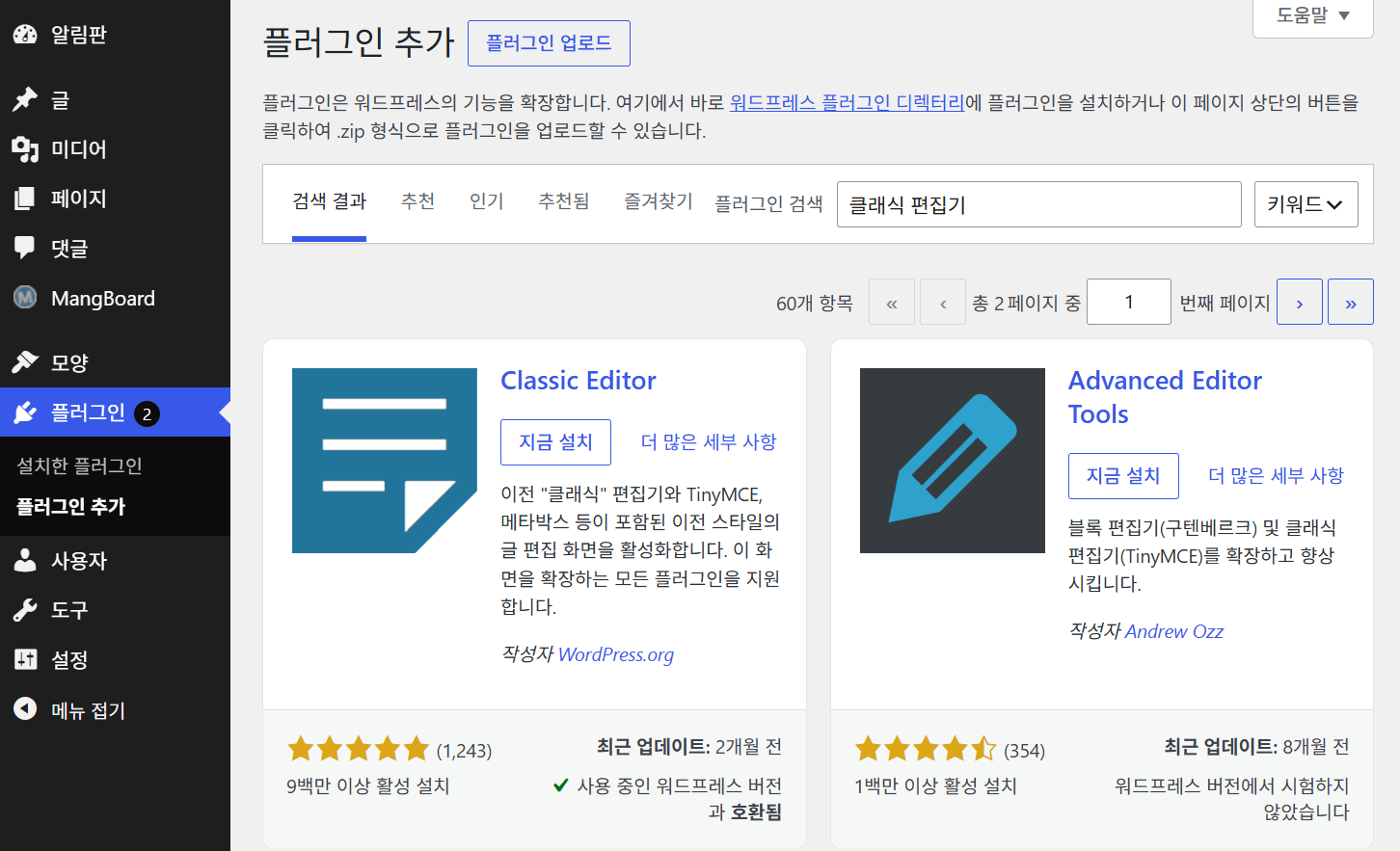The width and height of the screenshot is (1400, 851).
Task: Switch to the 추천 tab
Action: point(417,201)
